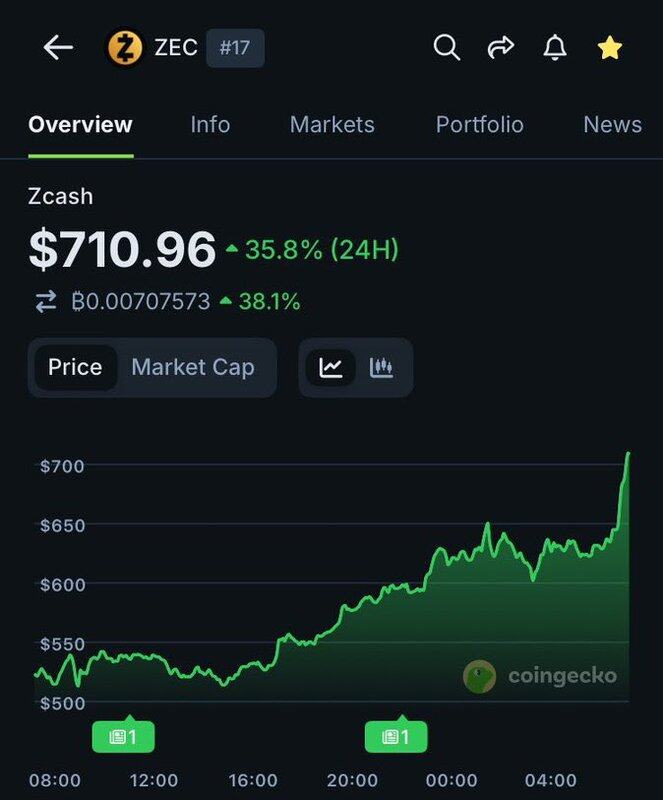Tap the #17 rank badge

[234, 48]
